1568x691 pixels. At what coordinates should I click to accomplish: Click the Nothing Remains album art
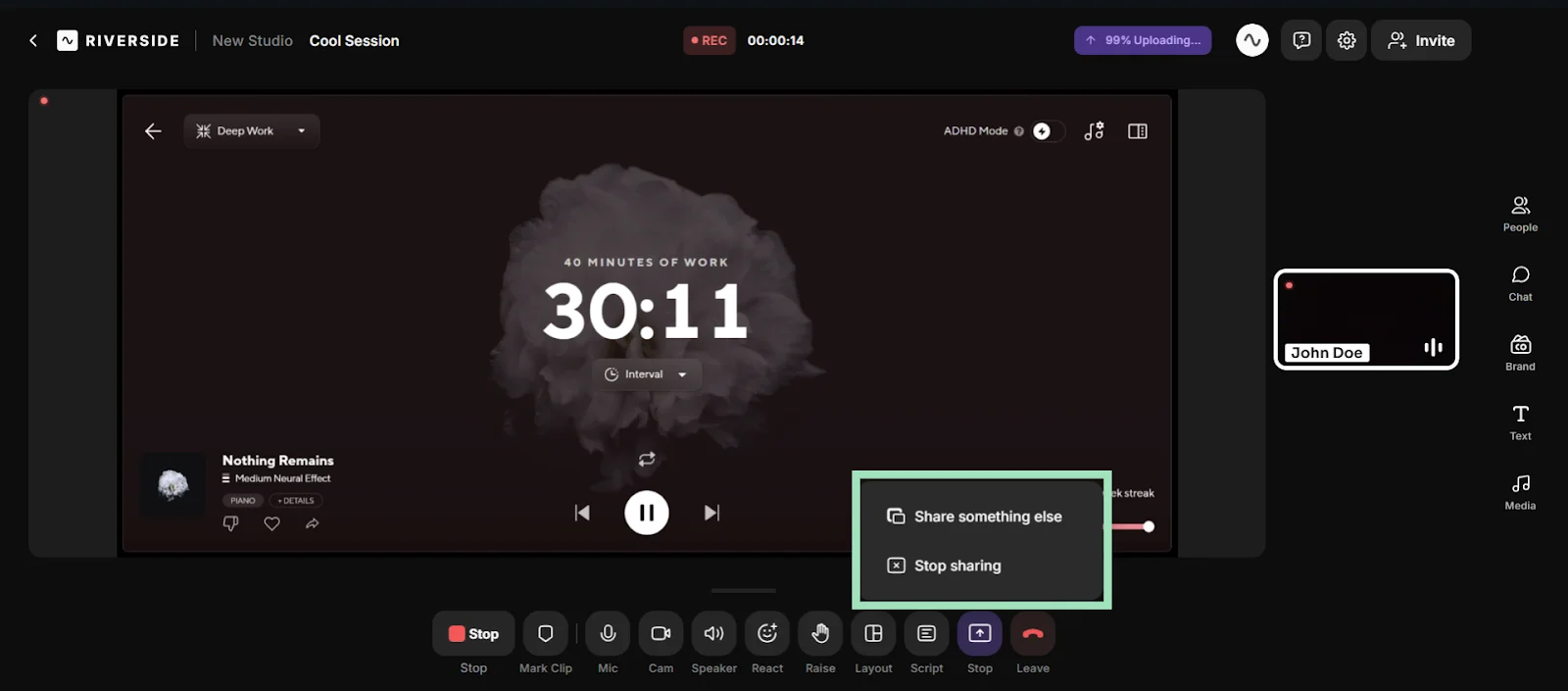pos(173,484)
